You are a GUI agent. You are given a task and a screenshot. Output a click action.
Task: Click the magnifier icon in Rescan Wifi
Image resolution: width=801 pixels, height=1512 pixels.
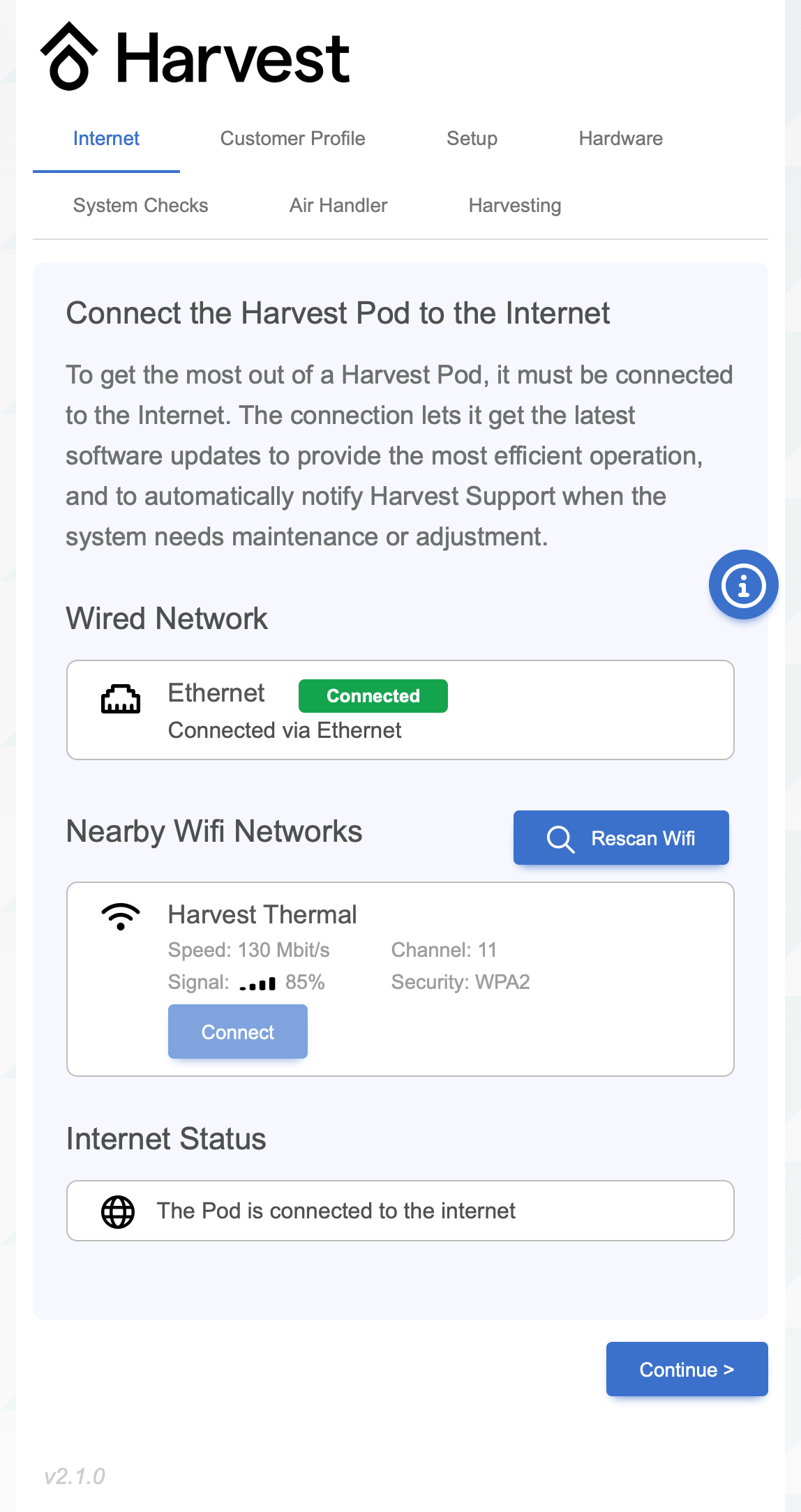click(x=560, y=838)
